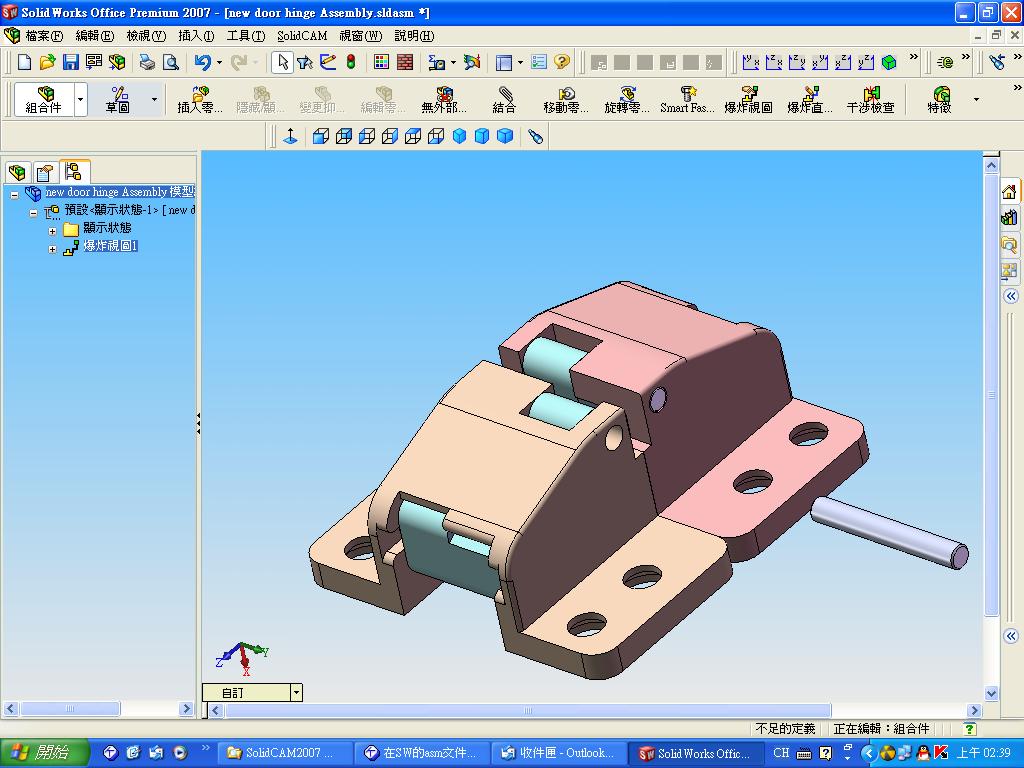
Task: Open the Undo history dropdown arrow
Action: [x=219, y=62]
